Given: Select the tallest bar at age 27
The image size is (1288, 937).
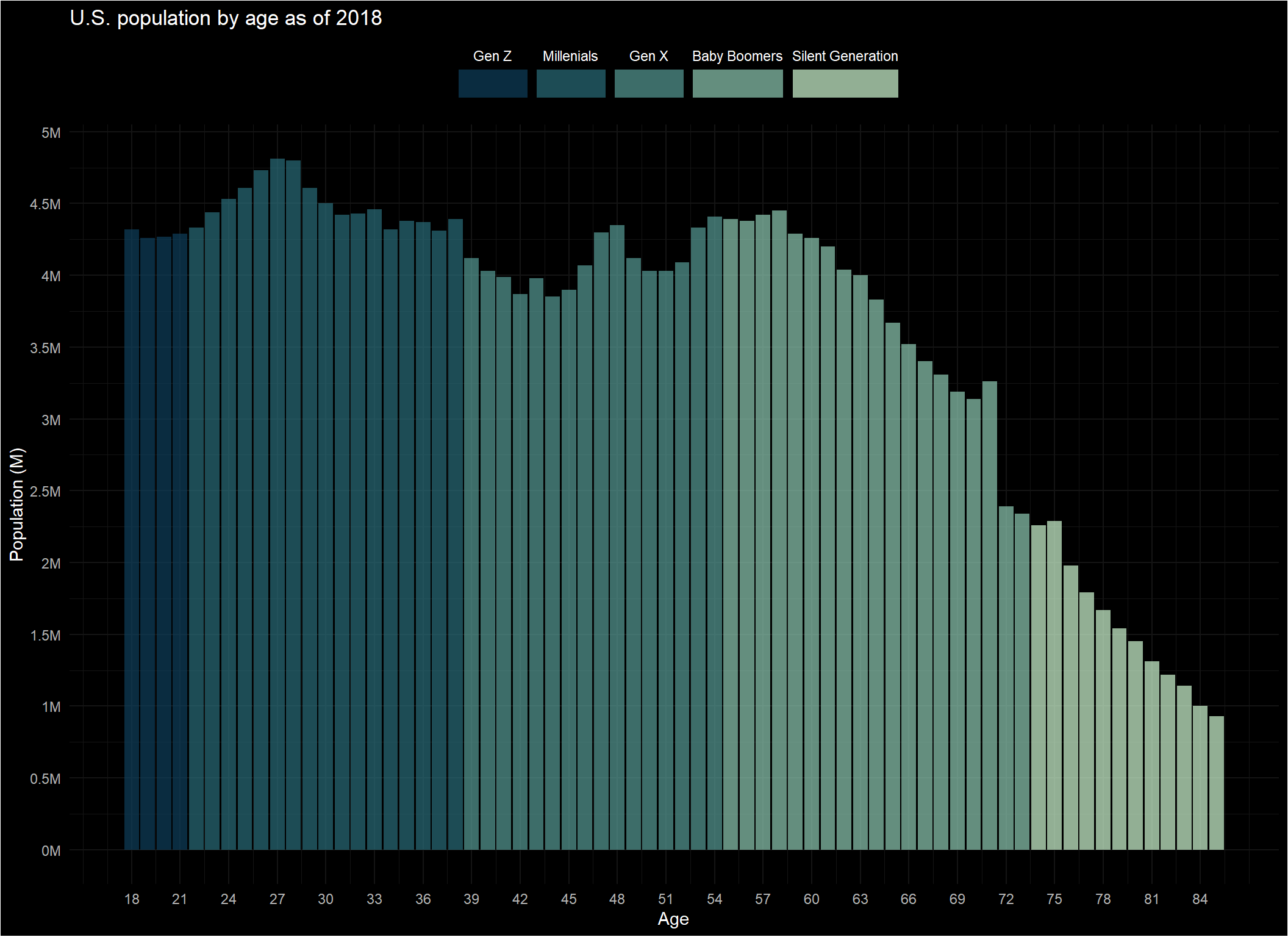Looking at the screenshot, I should pyautogui.click(x=277, y=504).
